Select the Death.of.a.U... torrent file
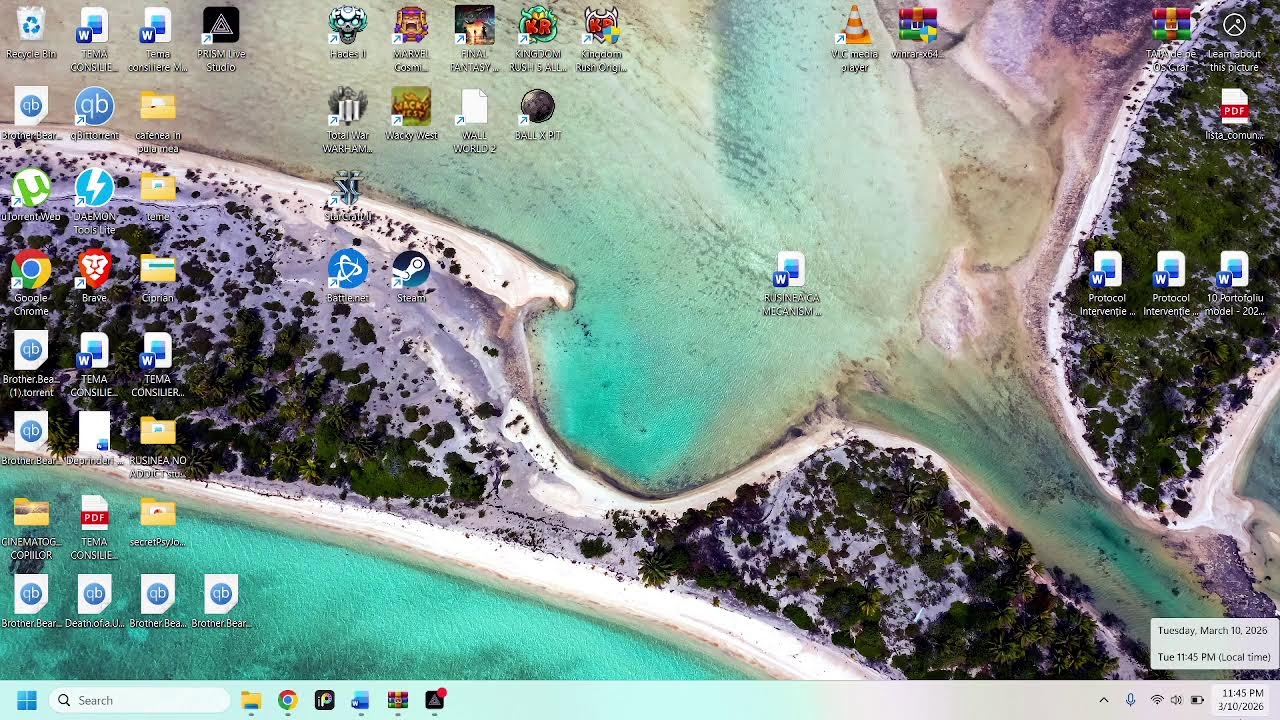The width and height of the screenshot is (1280, 720). [95, 602]
